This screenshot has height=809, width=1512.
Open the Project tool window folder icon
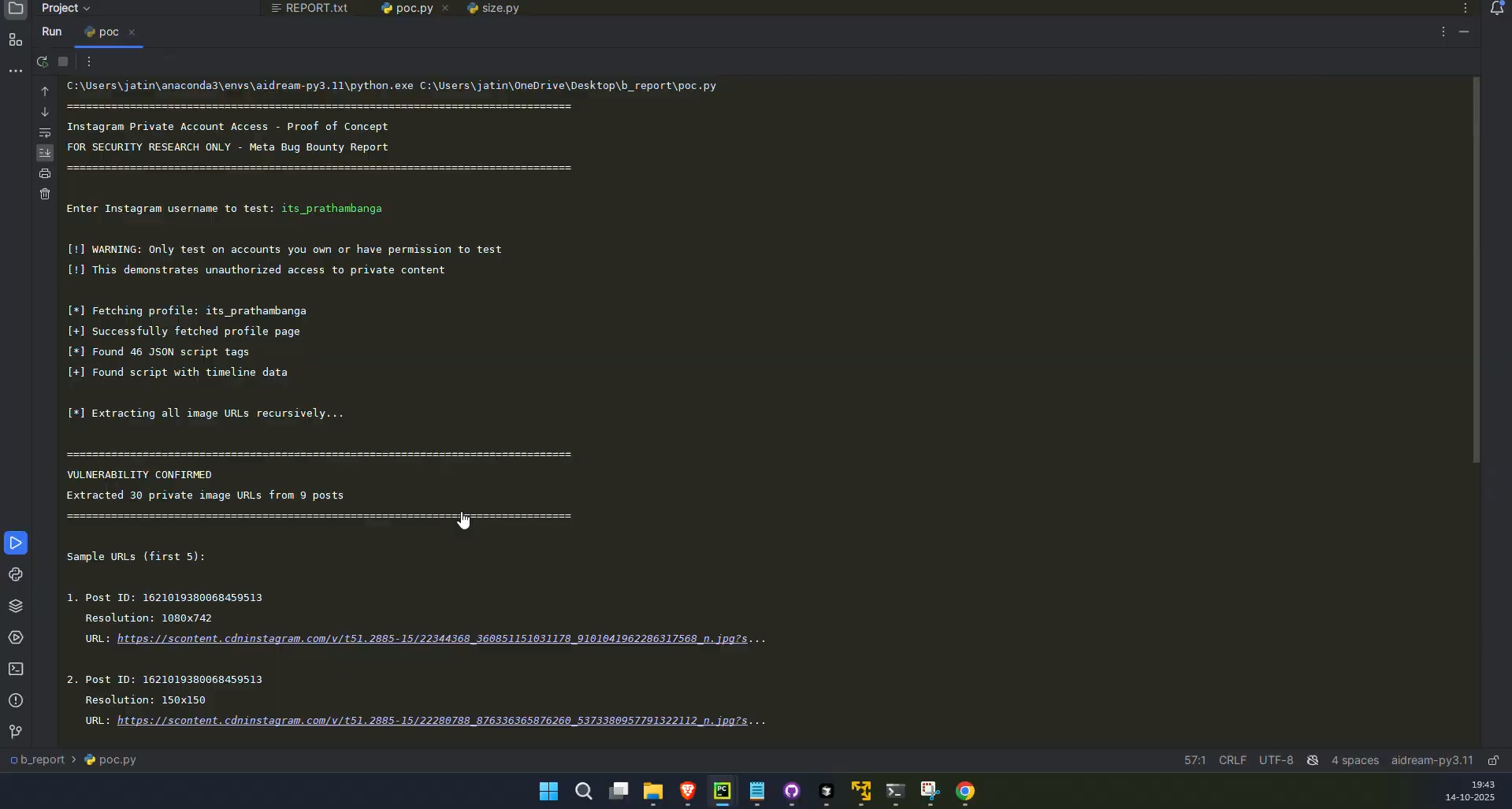point(15,9)
